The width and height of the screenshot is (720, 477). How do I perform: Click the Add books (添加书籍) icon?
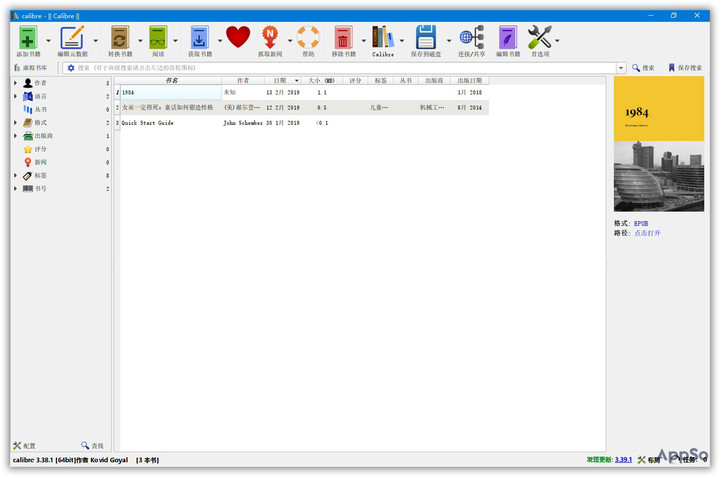[28, 38]
